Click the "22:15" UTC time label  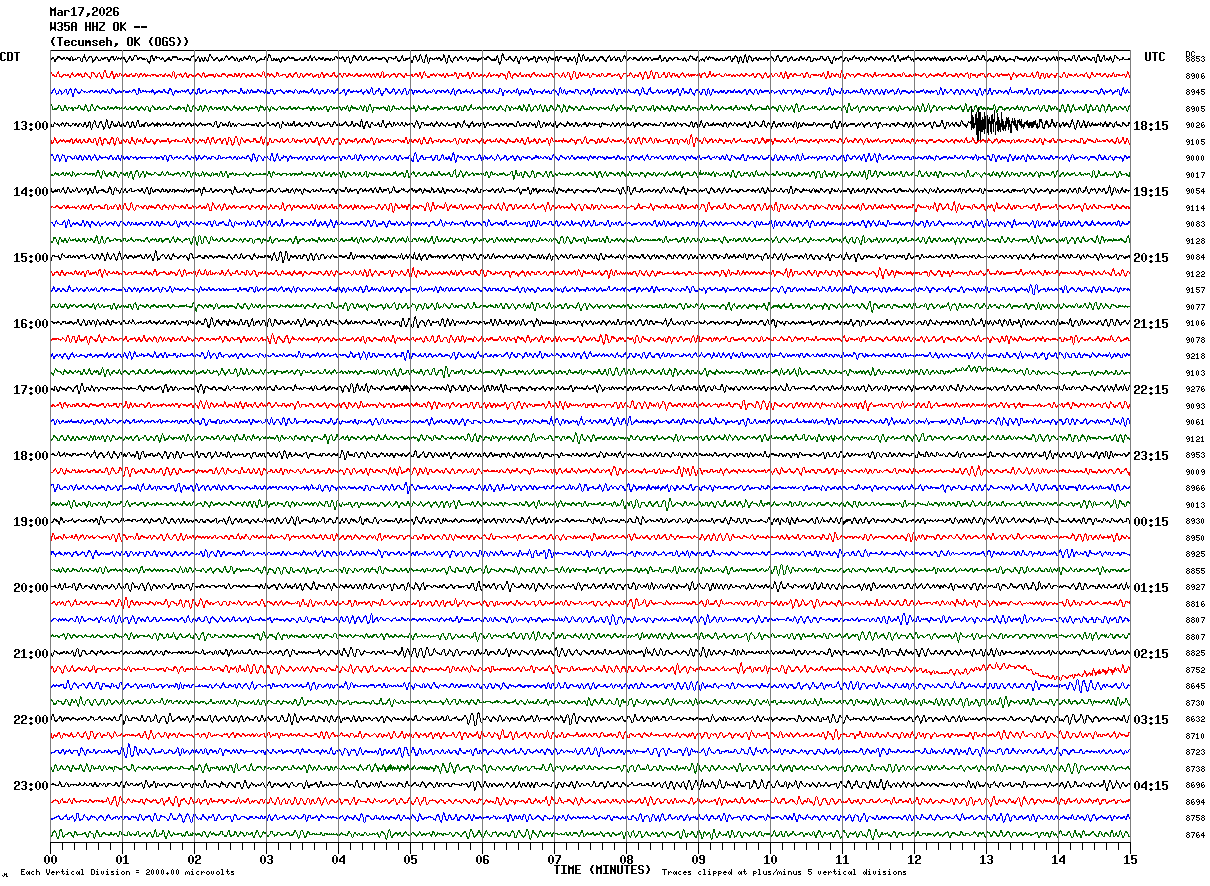(x=1151, y=390)
